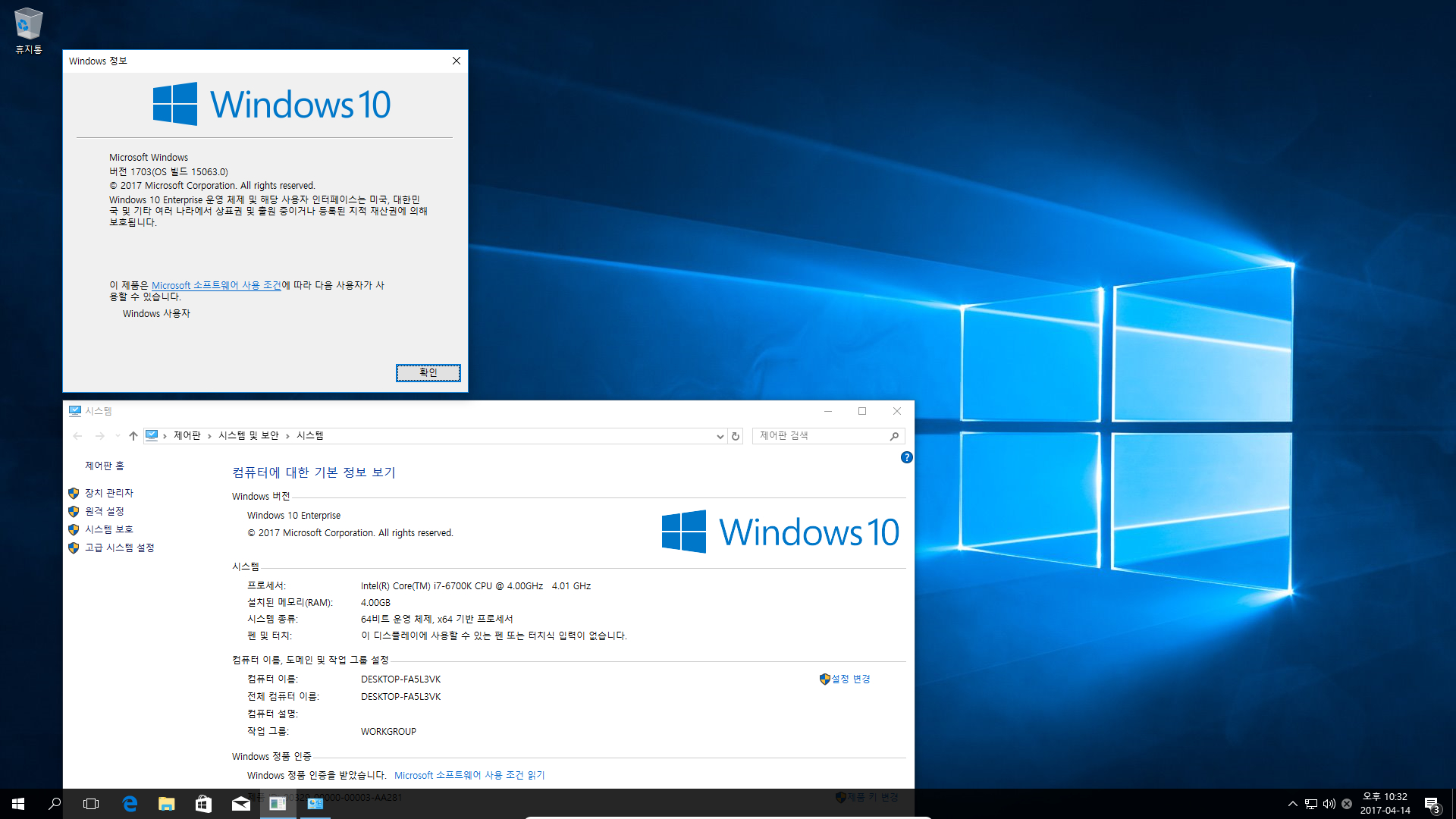Open the Recycle Bin desktop icon
This screenshot has width=1456, height=819.
pos(28,30)
